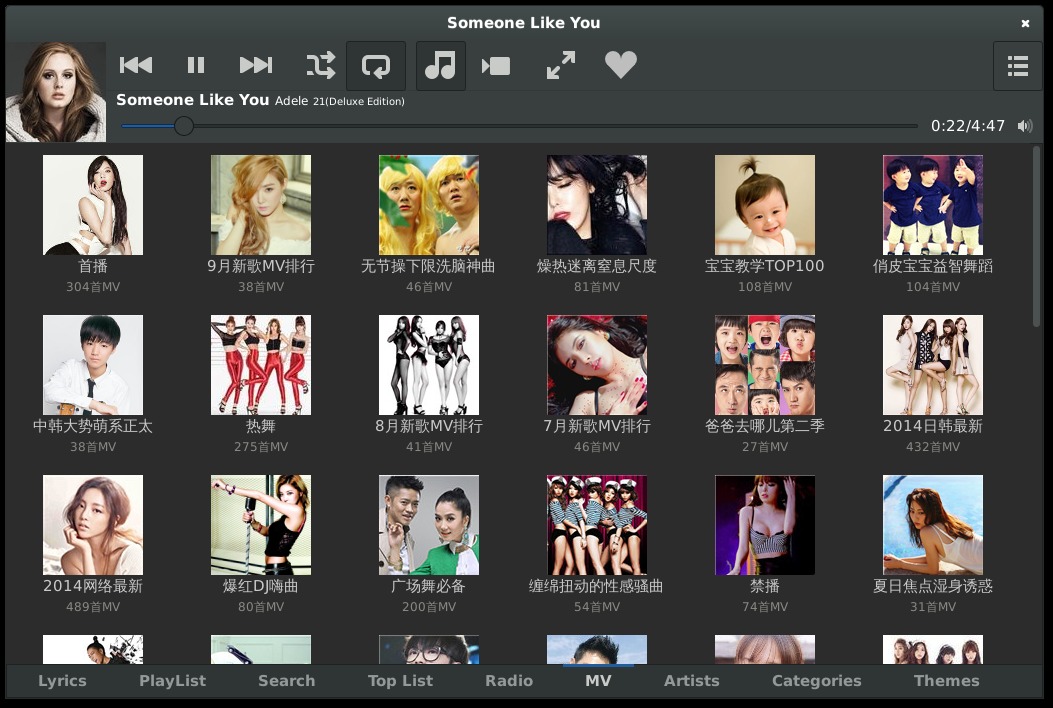Click the '432首MV' count text
Screen dimensions: 1053x708
click(933, 447)
